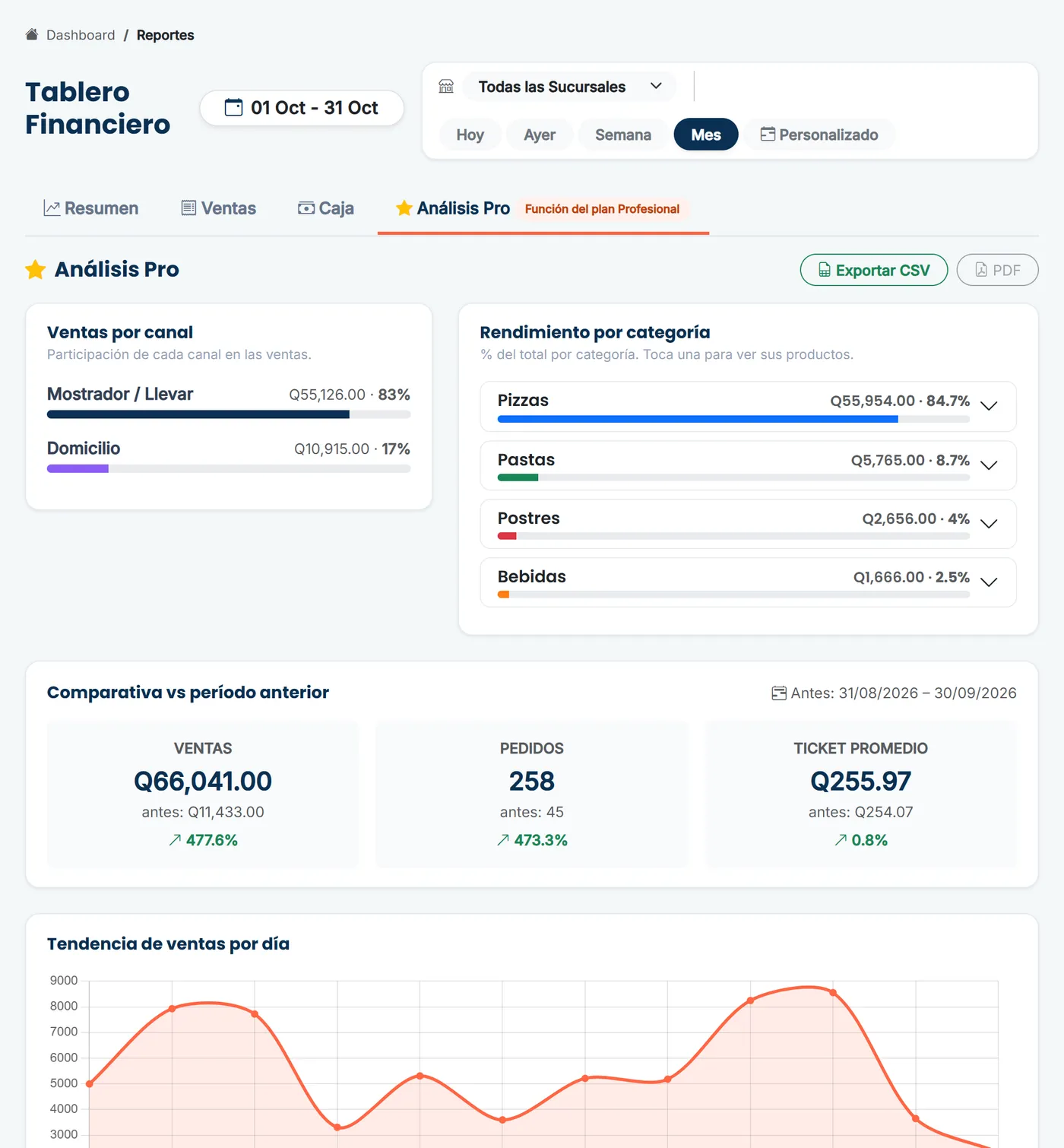The height and width of the screenshot is (1148, 1064).
Task: Click the TICKET PROMEDIO Q255.97 card
Action: [861, 794]
